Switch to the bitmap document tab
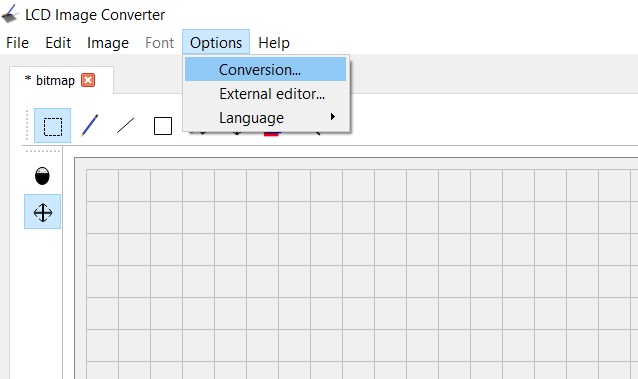638x379 pixels. pyautogui.click(x=61, y=80)
